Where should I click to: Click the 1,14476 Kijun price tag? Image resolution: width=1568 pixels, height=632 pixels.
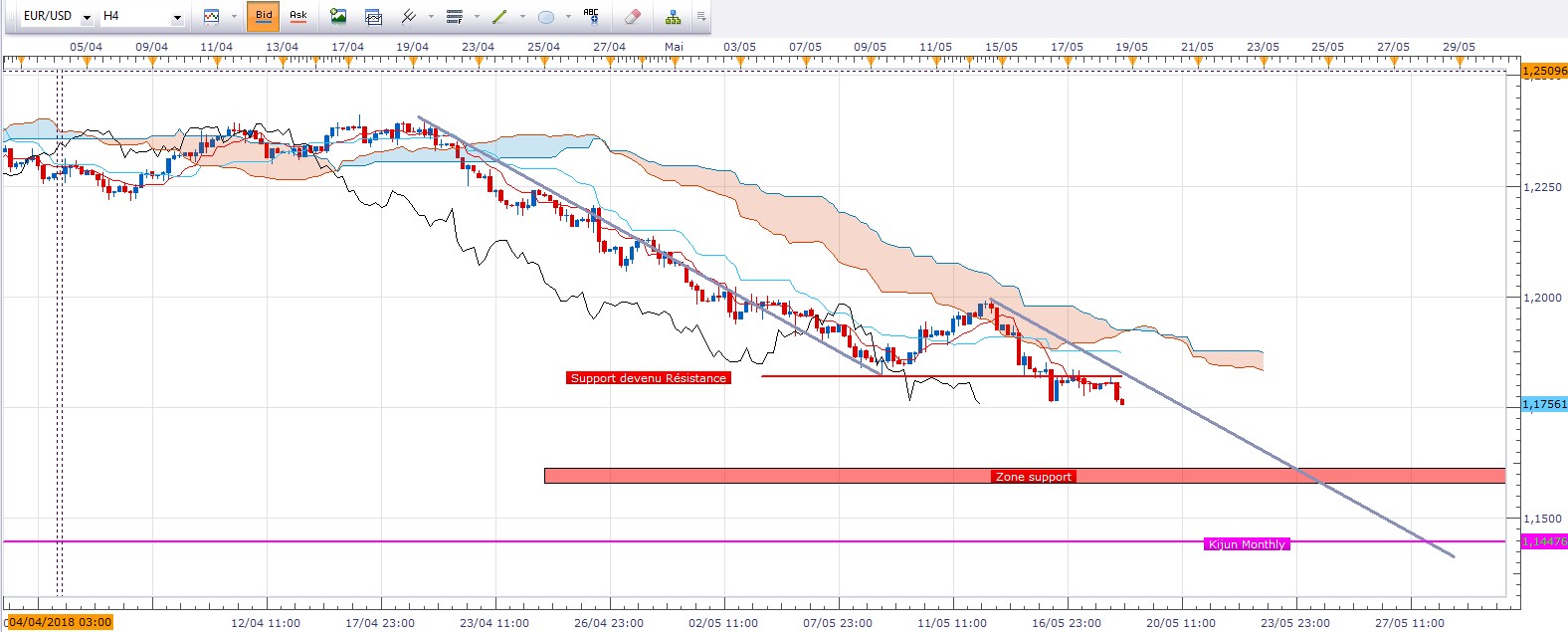point(1544,541)
